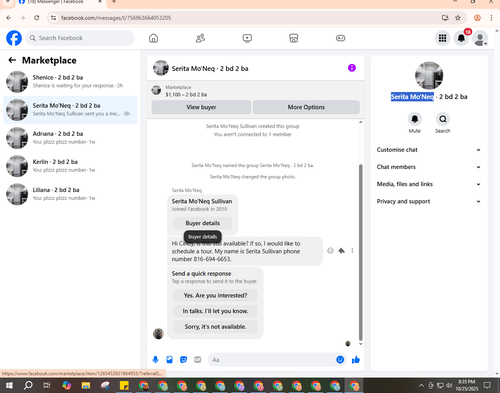Image resolution: width=500 pixels, height=393 pixels.
Task: Open the Chrome three-dot menu
Action: pos(491,18)
